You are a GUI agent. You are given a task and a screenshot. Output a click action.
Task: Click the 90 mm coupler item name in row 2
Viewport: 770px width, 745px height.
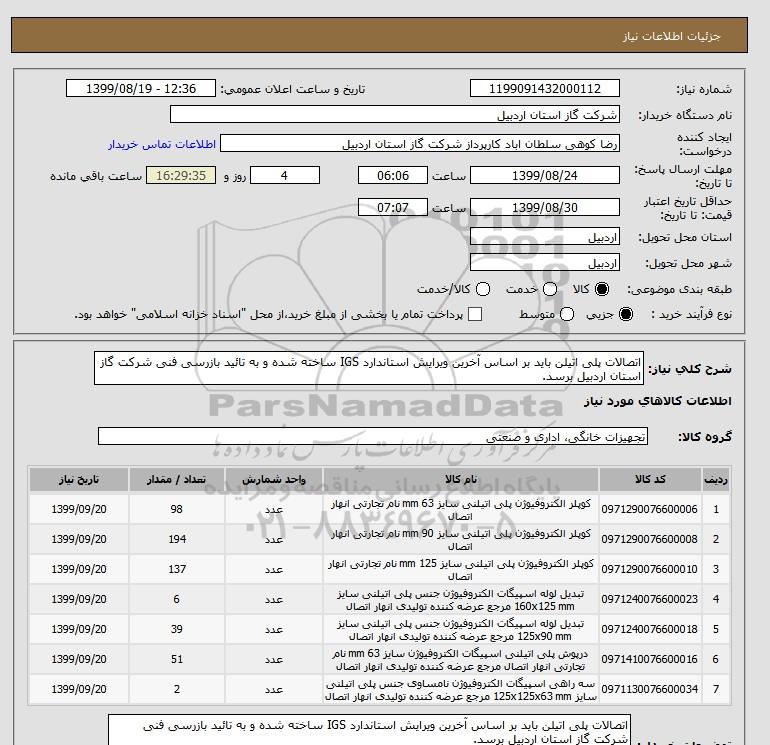click(461, 540)
